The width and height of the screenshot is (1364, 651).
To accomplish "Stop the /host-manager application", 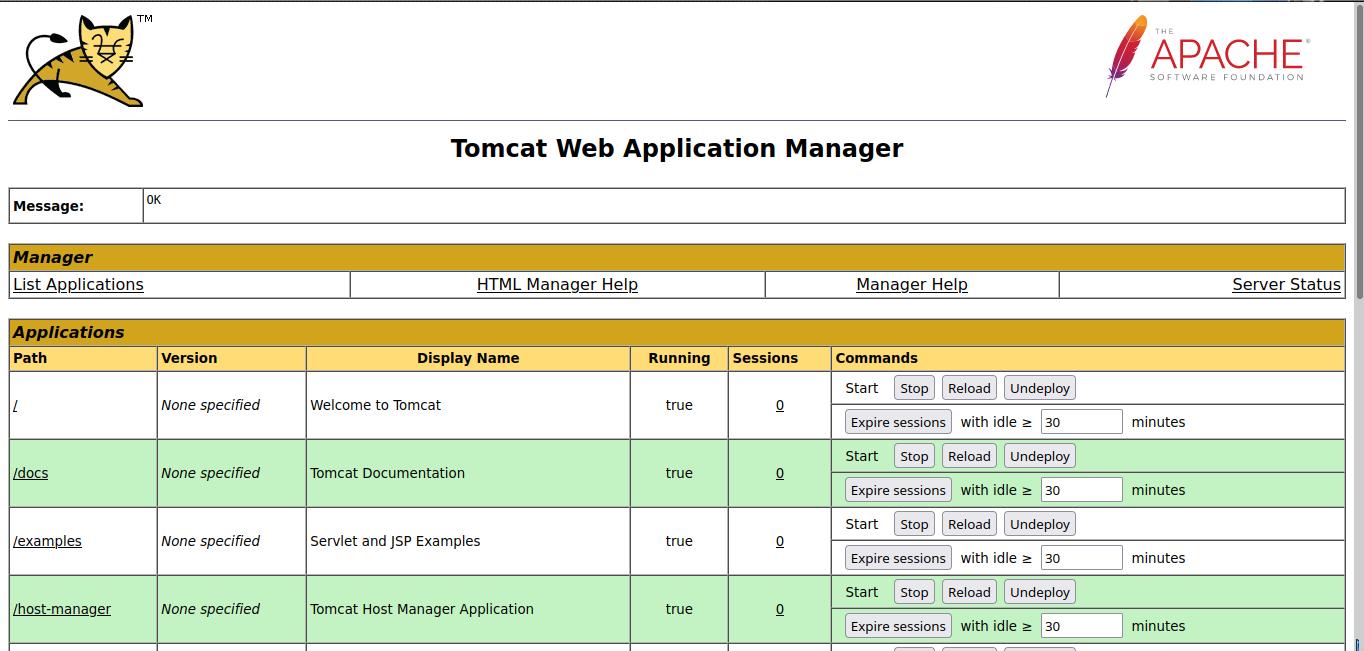I will [914, 592].
